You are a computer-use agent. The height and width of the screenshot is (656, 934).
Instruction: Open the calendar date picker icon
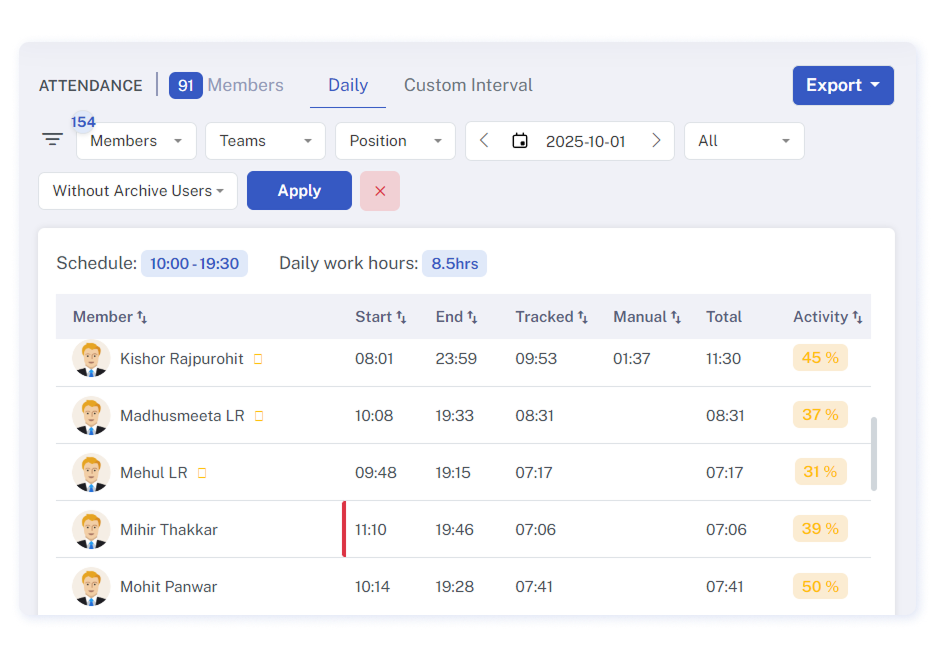tap(520, 141)
